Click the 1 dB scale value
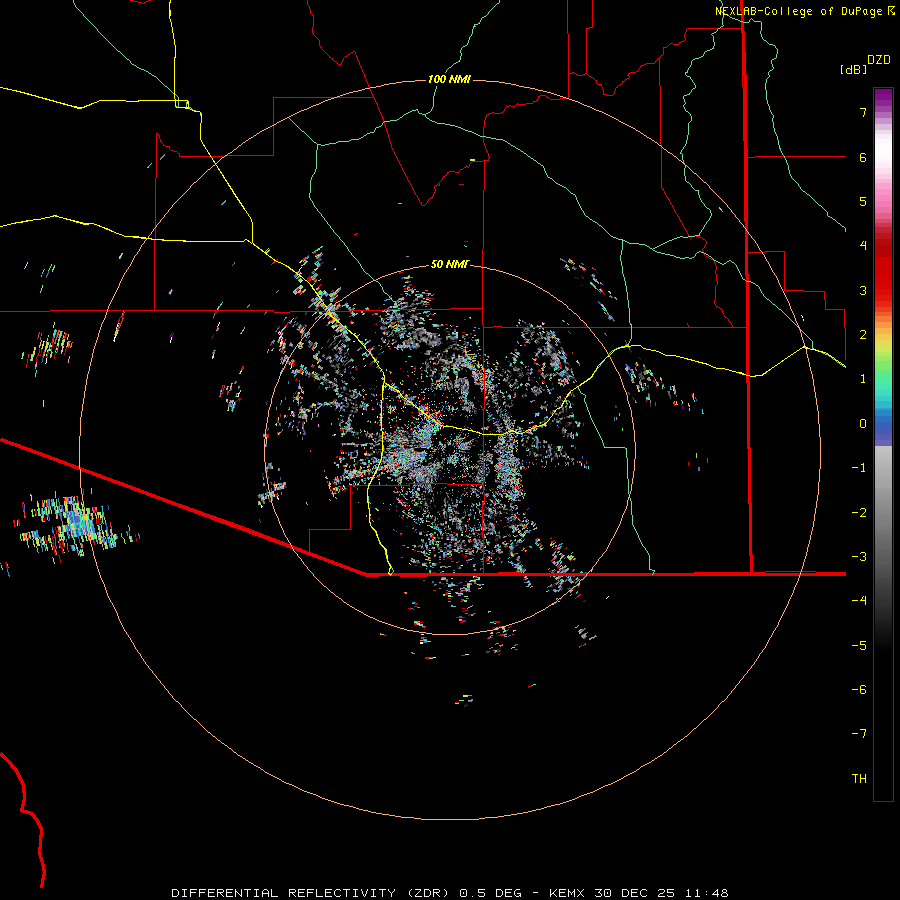900x900 pixels. [x=863, y=379]
